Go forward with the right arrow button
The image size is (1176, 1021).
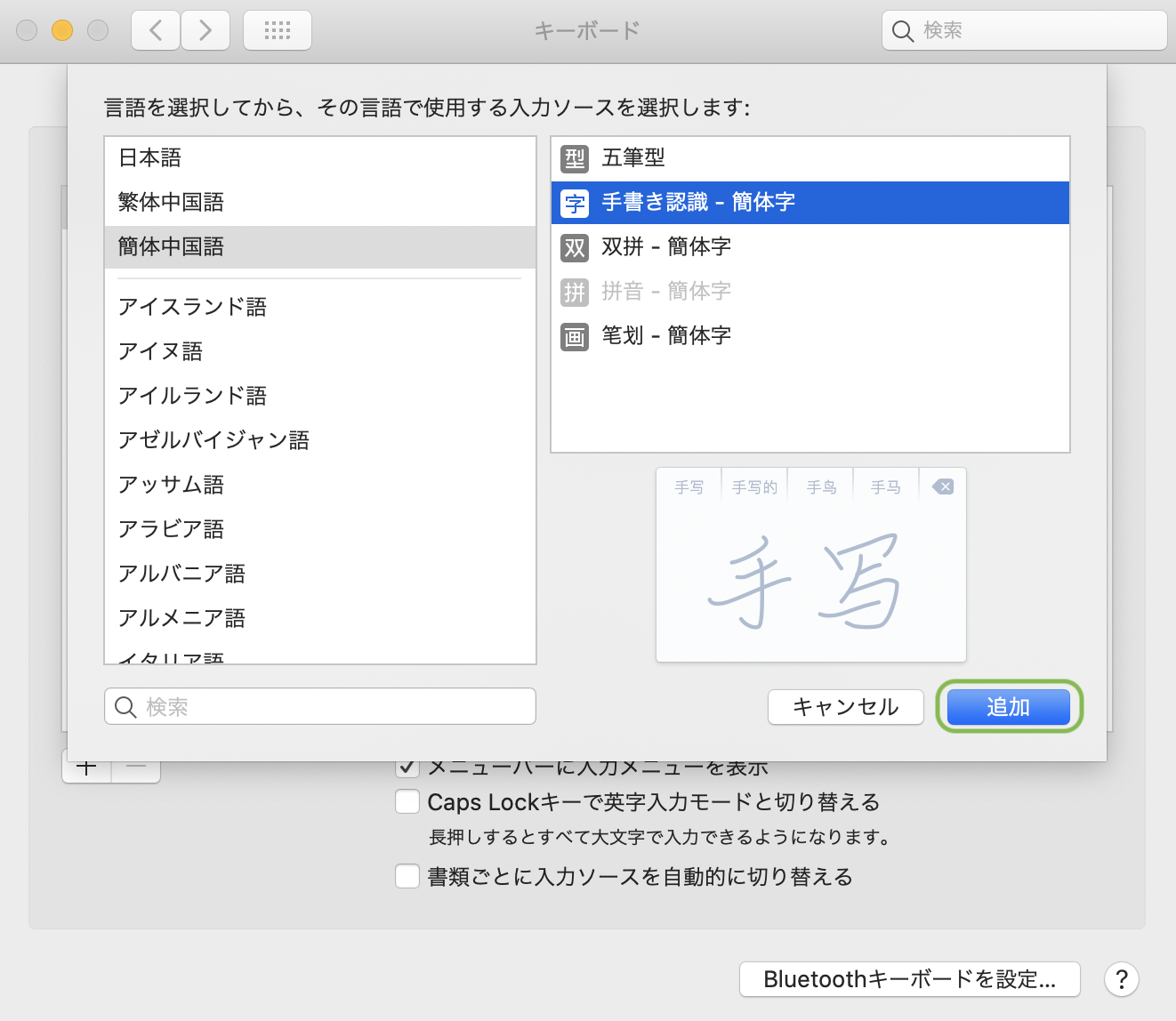click(x=205, y=31)
